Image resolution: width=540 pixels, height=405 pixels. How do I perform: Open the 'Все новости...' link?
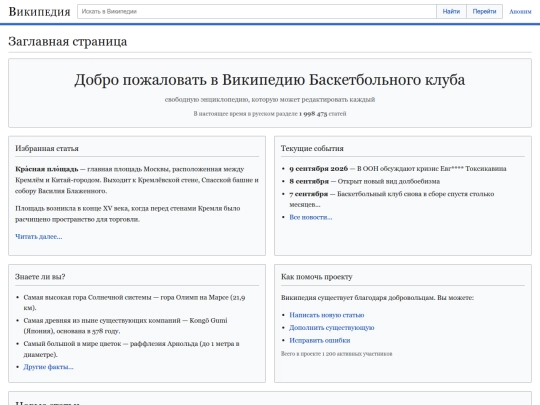pos(311,217)
